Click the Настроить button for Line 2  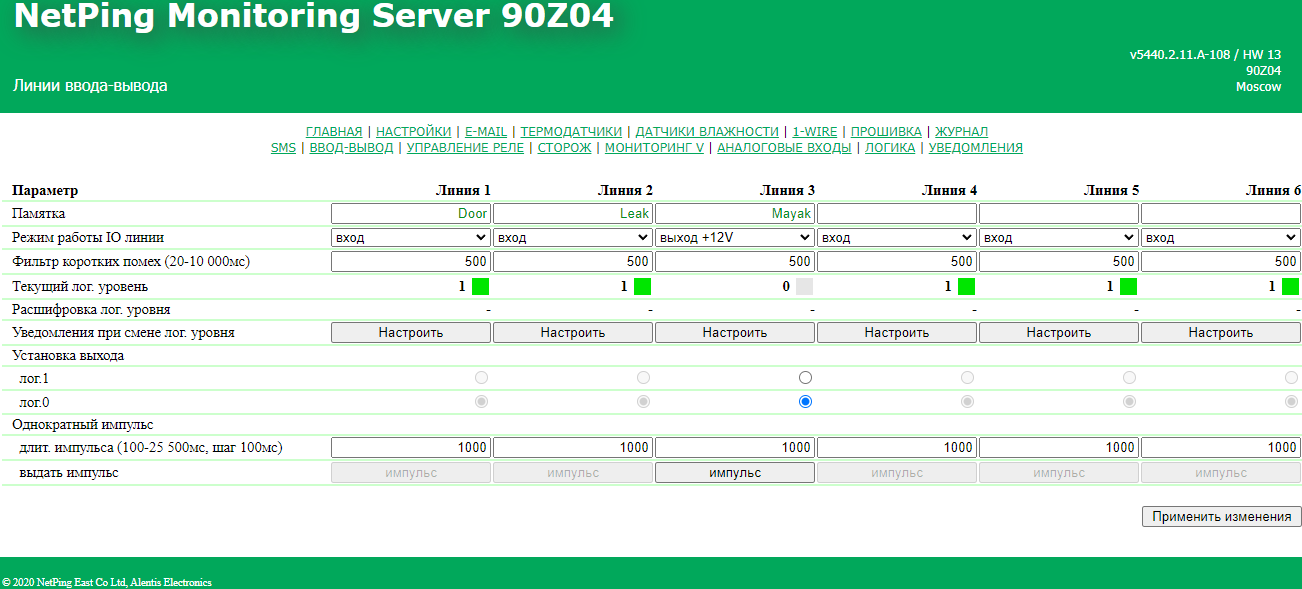click(573, 333)
